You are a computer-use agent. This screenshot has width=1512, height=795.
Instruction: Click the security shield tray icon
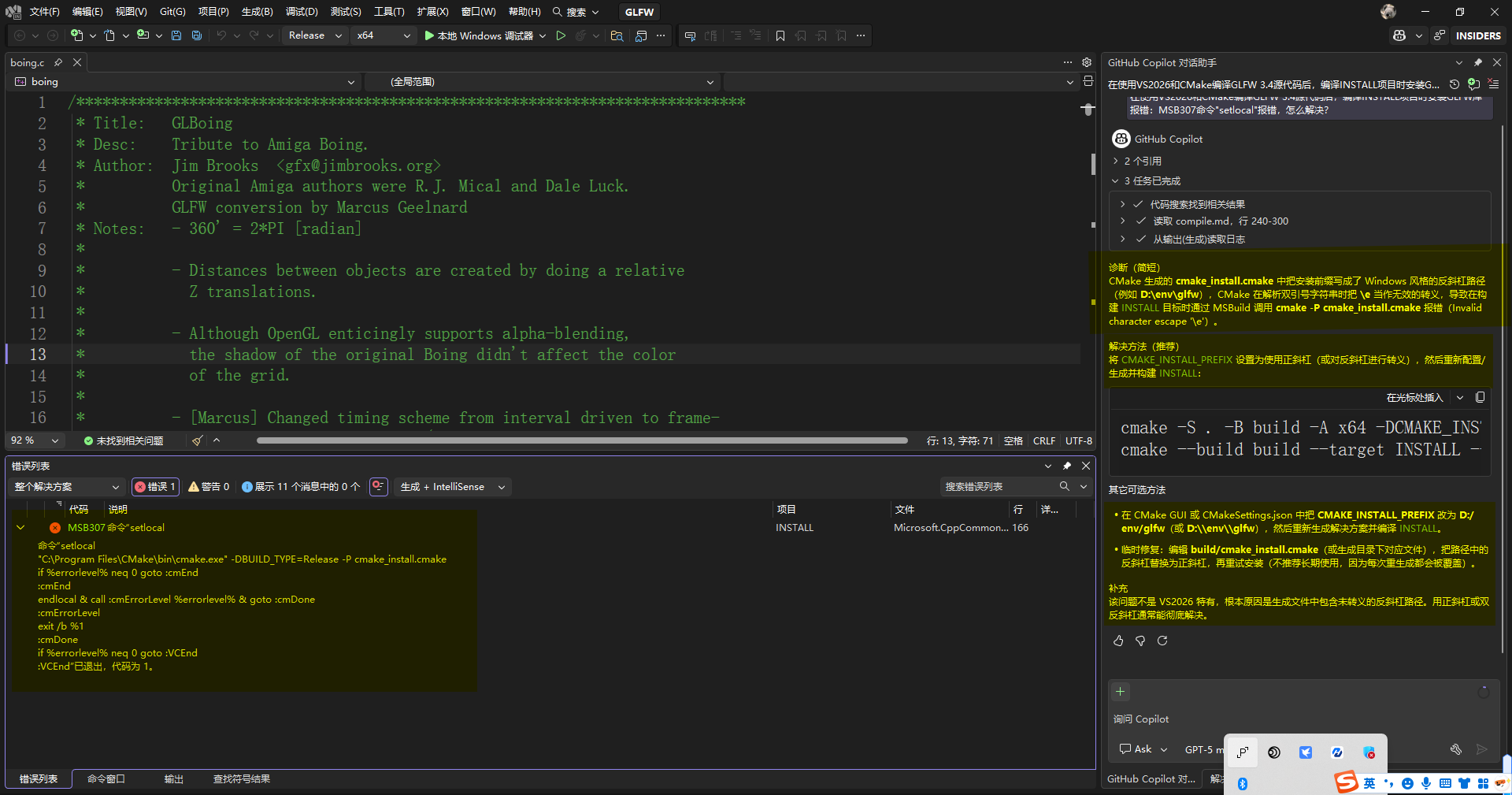pyautogui.click(x=1369, y=752)
